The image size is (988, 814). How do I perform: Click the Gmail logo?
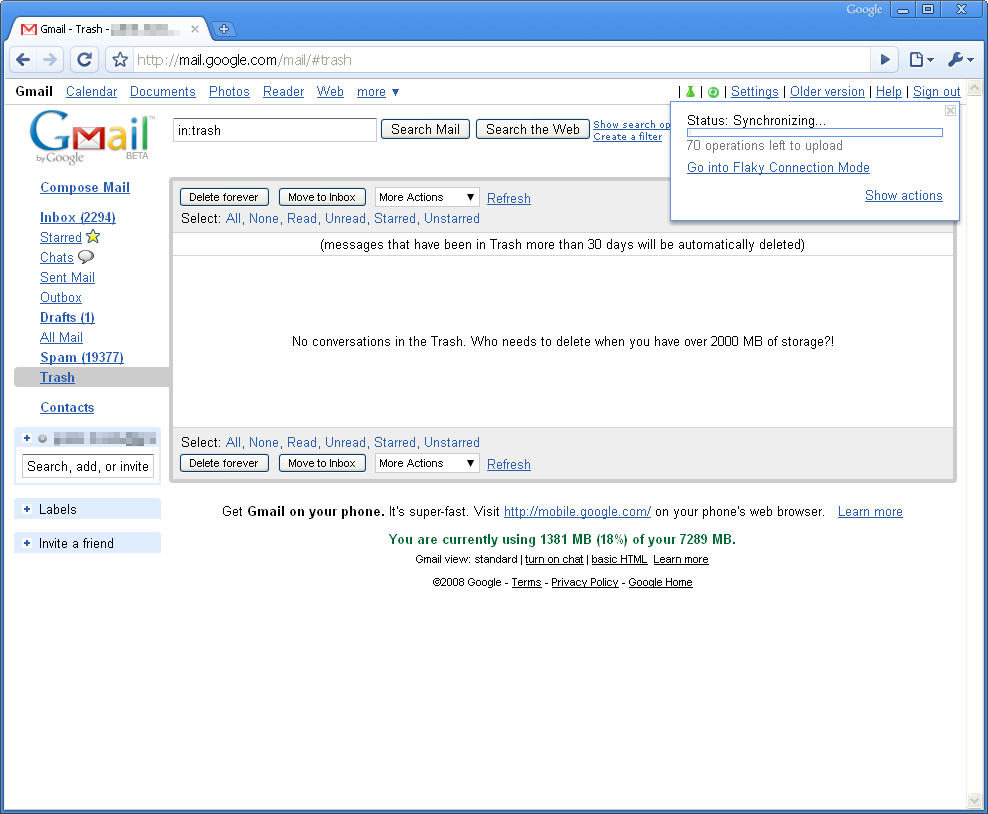click(x=92, y=137)
